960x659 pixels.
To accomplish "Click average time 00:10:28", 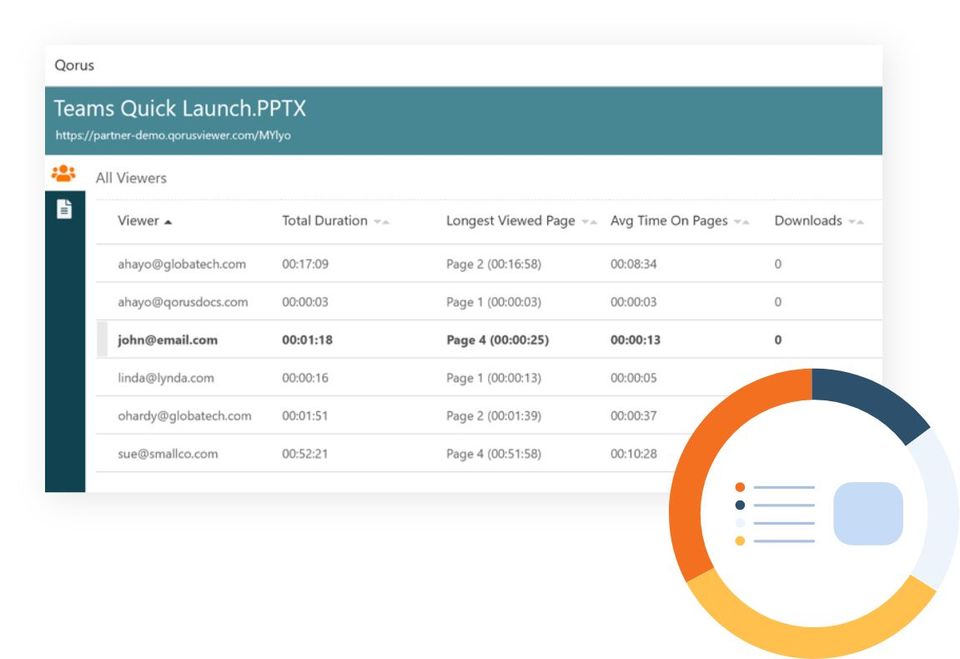I will (x=634, y=454).
